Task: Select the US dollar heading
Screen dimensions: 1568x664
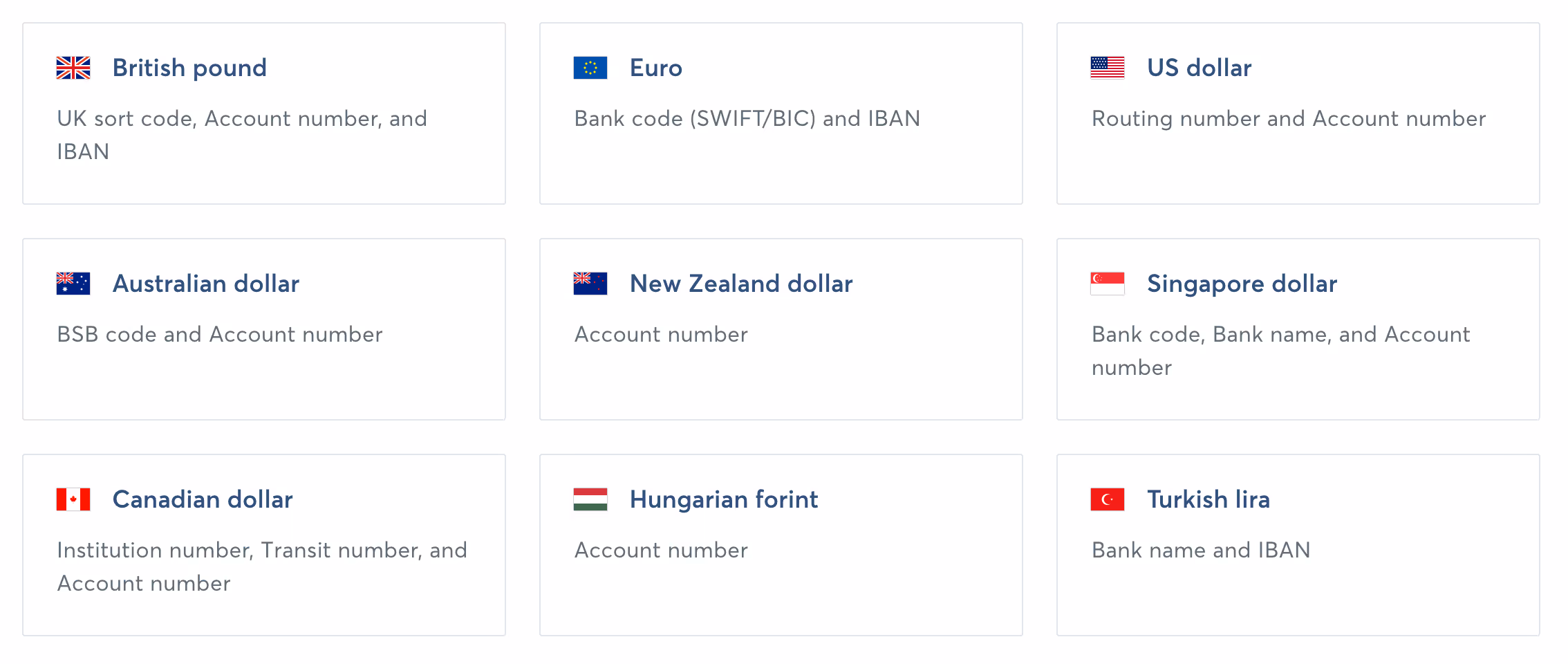Action: coord(1198,67)
